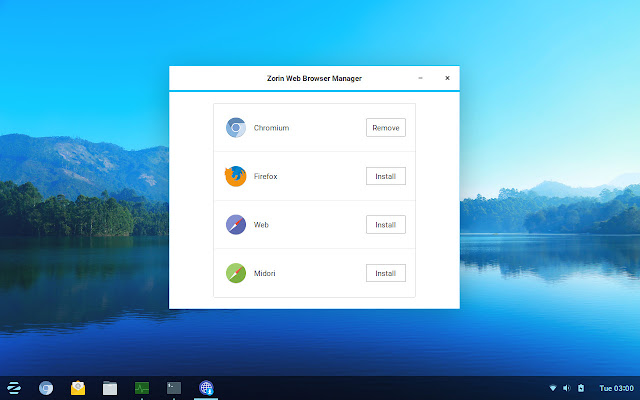Screen dimensions: 640x400
Task: Open the volume control in tray
Action: tap(567, 388)
